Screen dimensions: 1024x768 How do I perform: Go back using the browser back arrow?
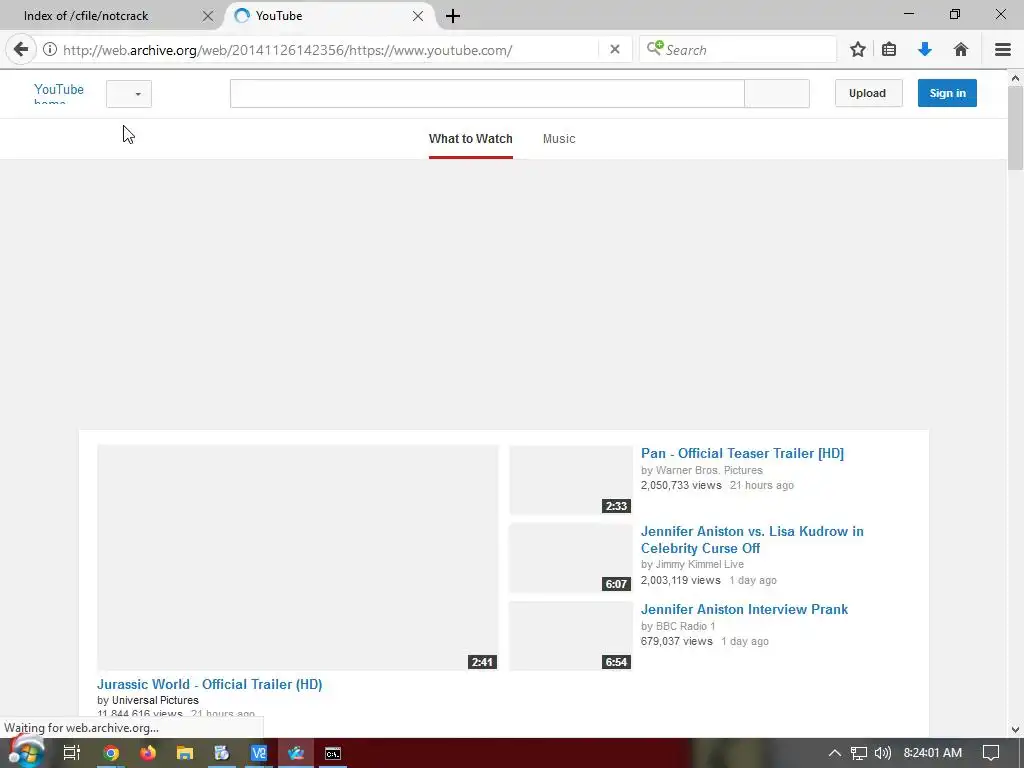tap(21, 50)
